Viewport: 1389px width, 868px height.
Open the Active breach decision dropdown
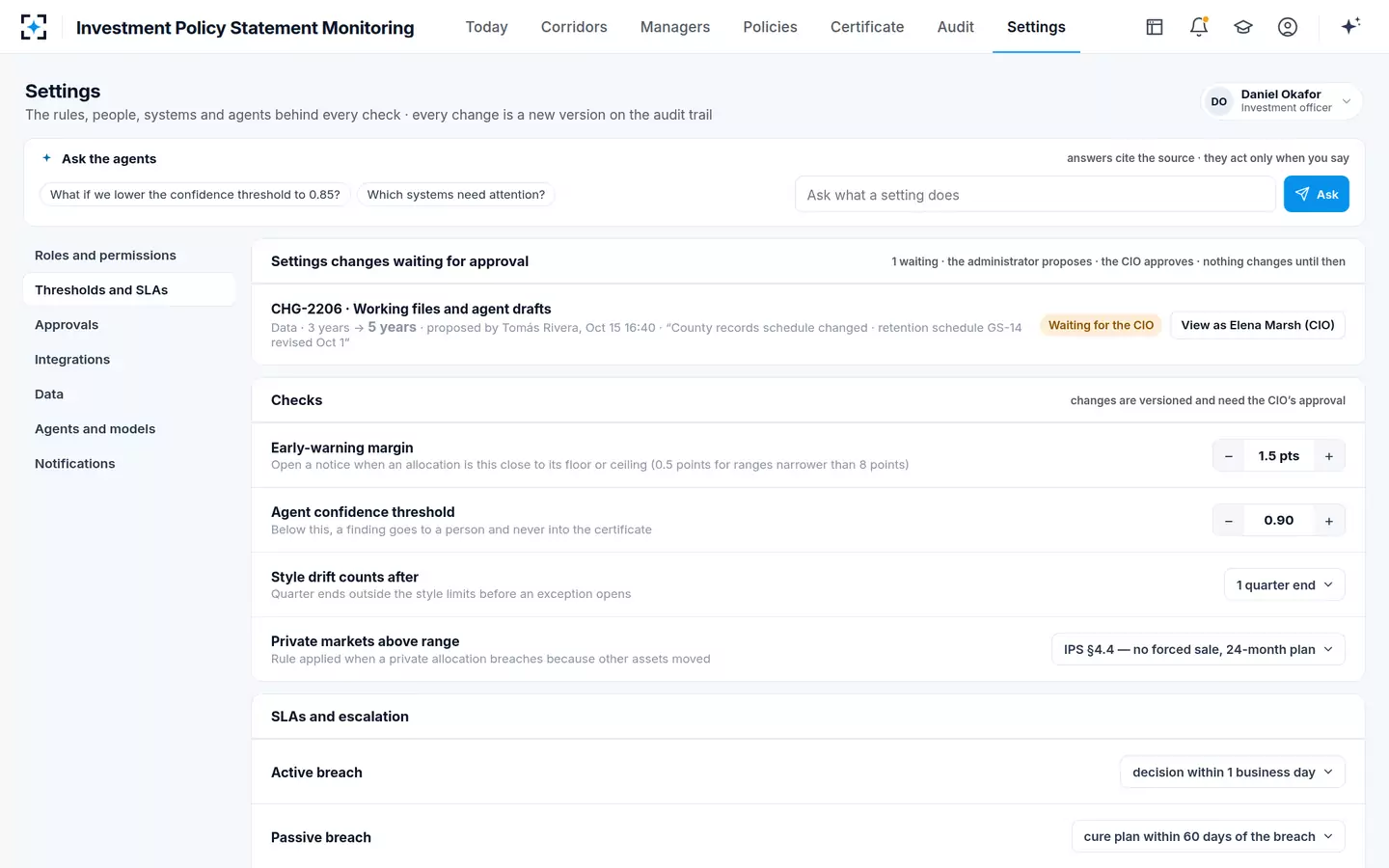click(x=1233, y=772)
